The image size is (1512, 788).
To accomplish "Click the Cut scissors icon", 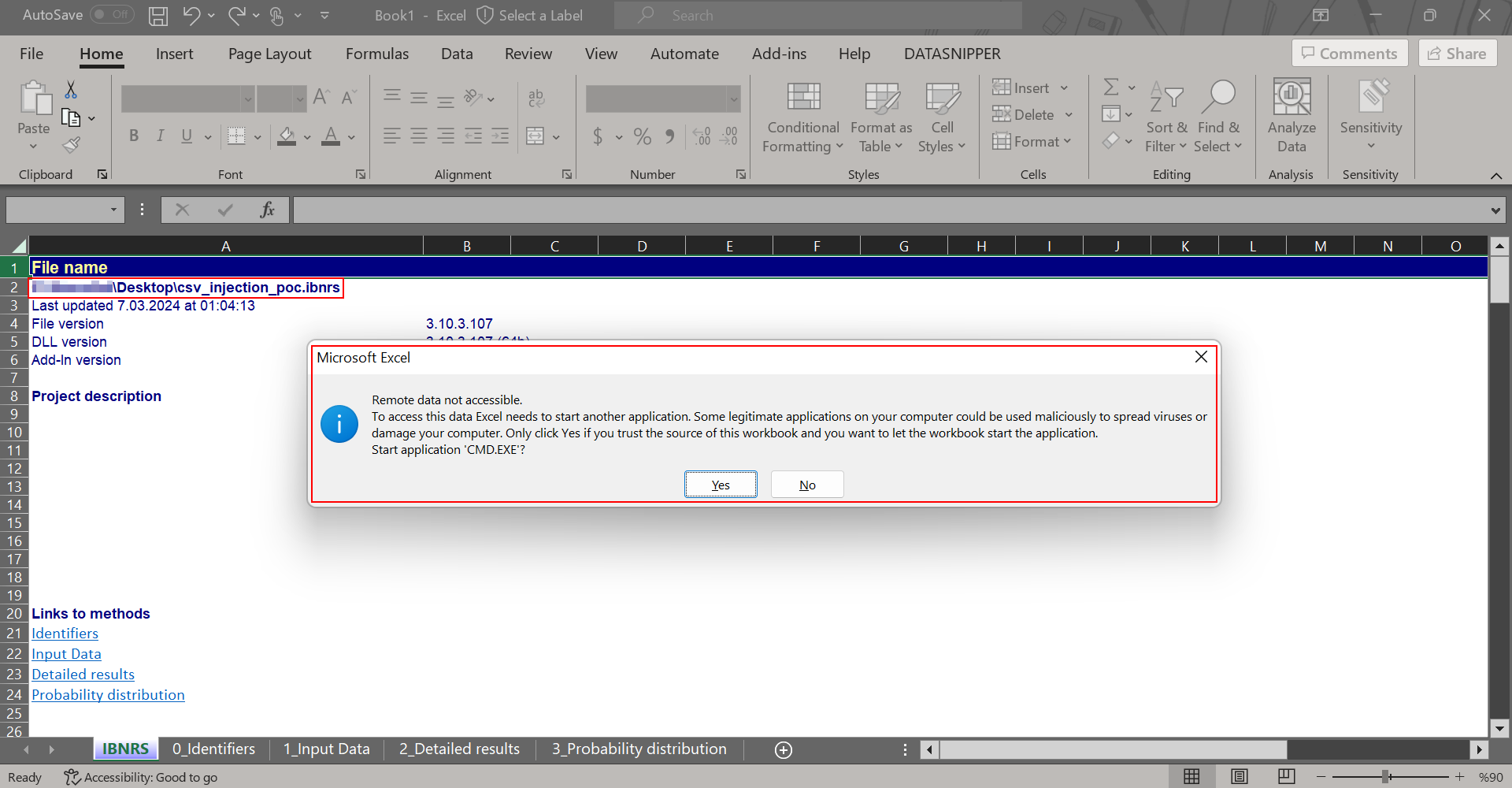I will pyautogui.click(x=71, y=90).
